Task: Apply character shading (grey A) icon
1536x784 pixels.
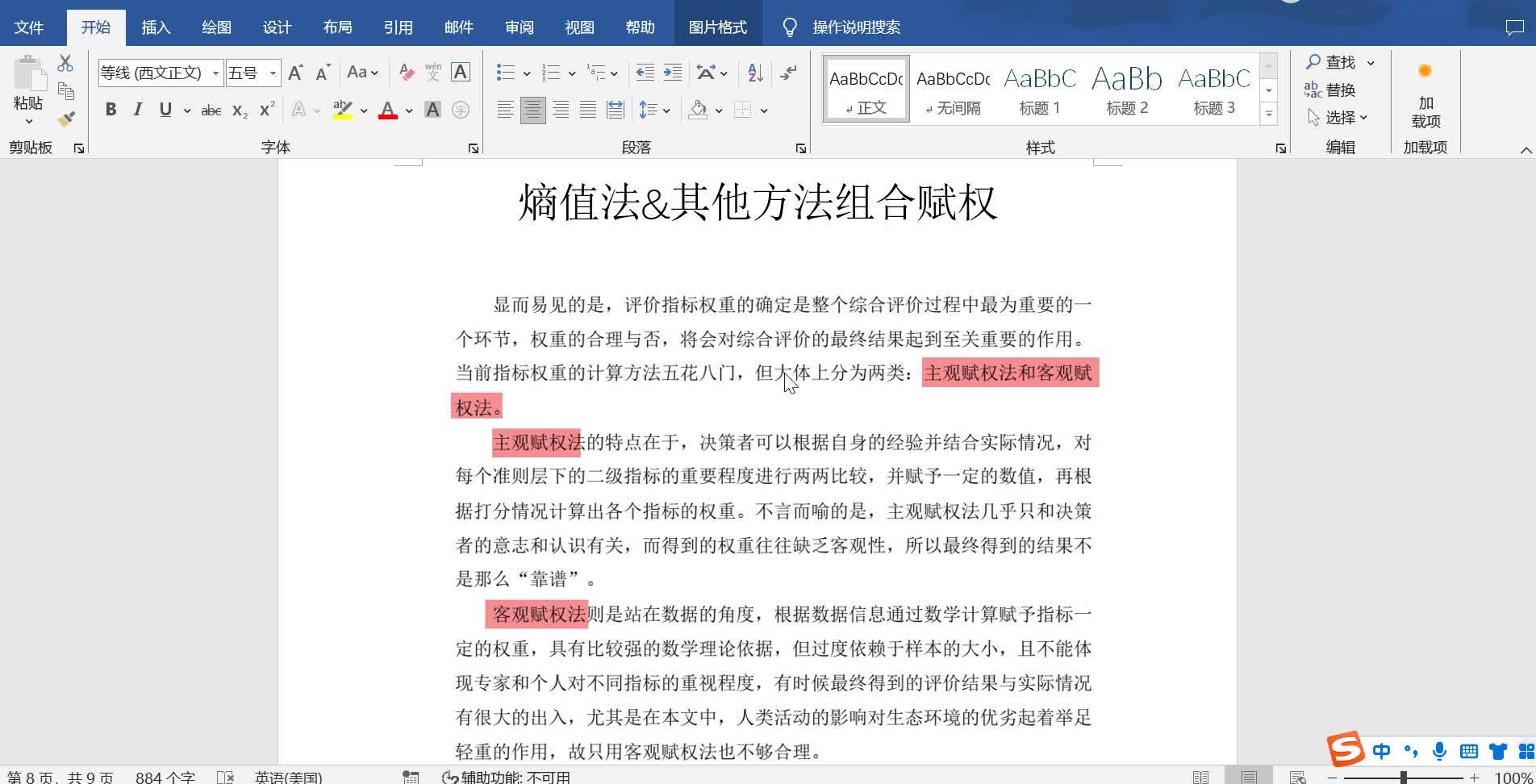Action: coord(433,110)
